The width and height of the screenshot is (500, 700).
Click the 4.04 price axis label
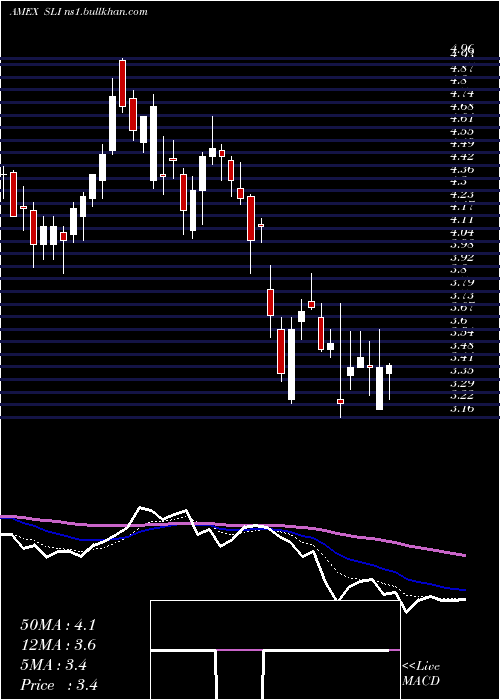pyautogui.click(x=461, y=232)
